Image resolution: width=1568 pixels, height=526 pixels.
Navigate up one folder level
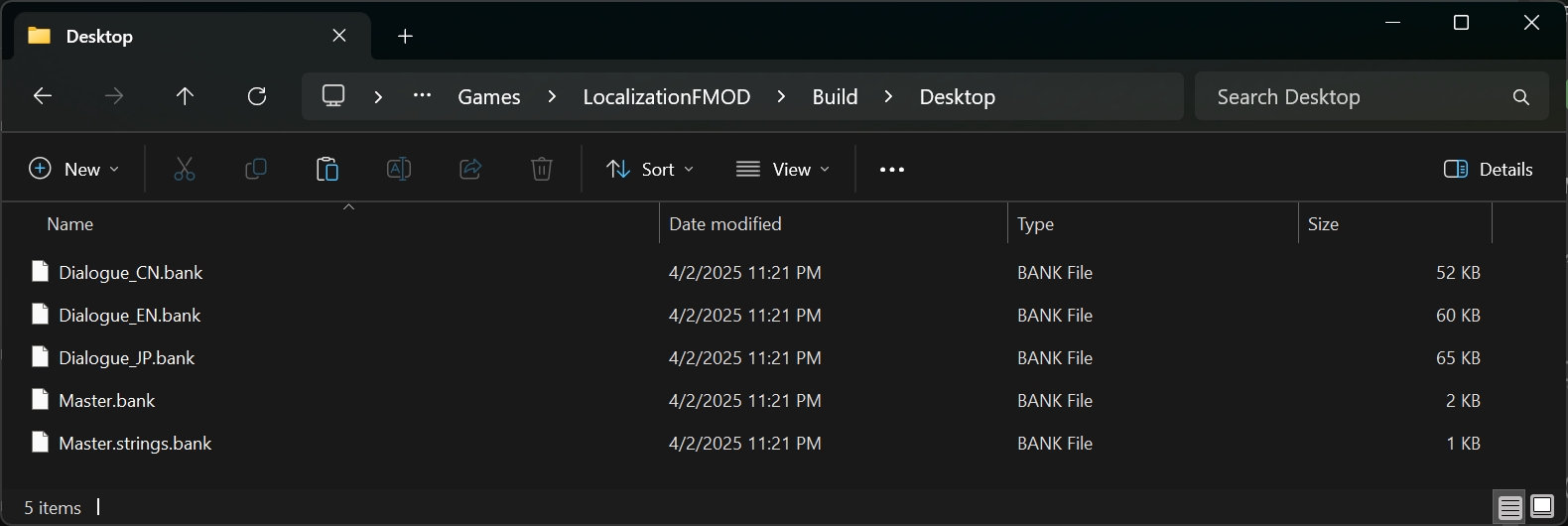coord(185,96)
